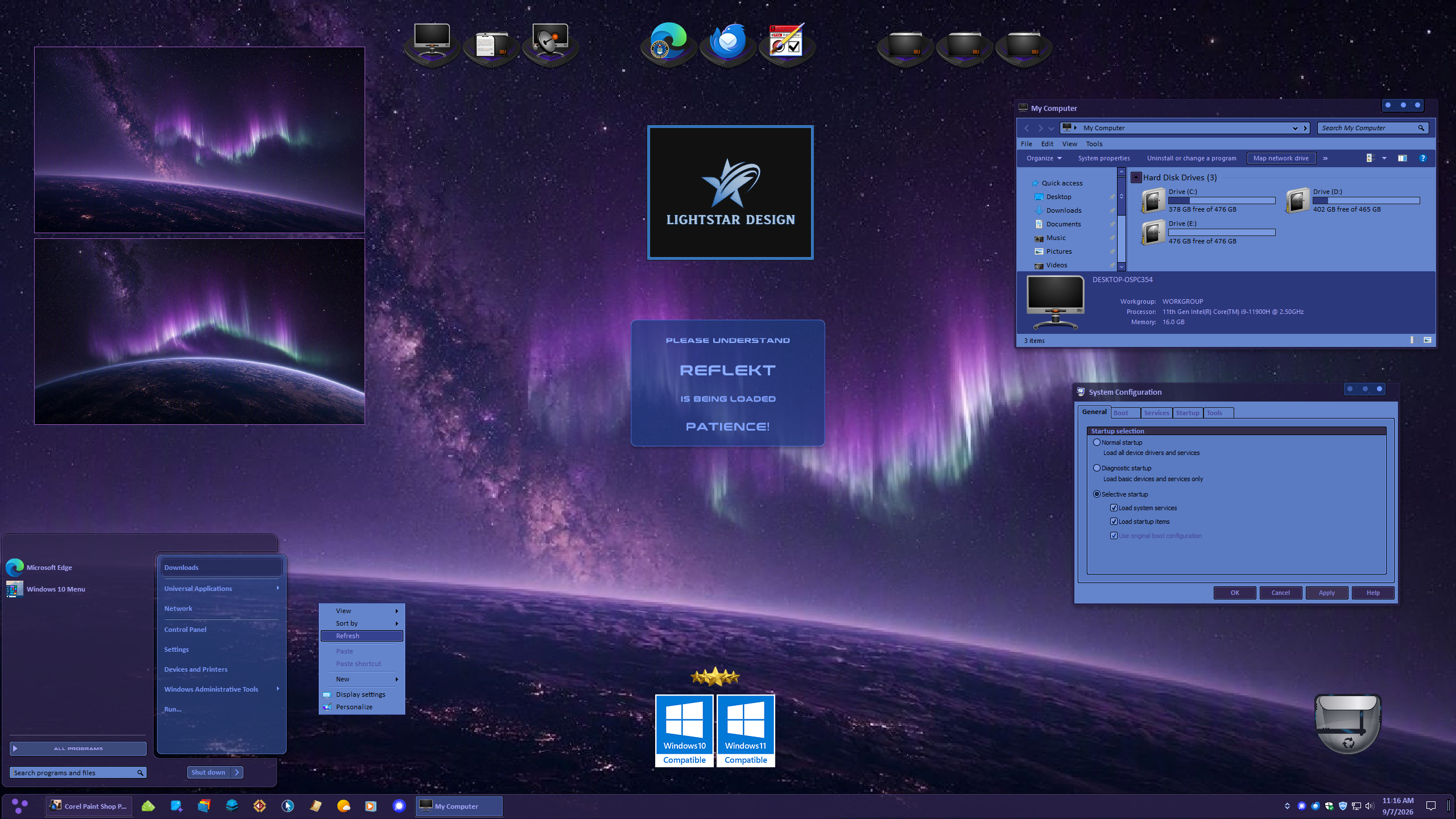This screenshot has height=819, width=1456.
Task: Select the Selective startup radio button
Action: tap(1097, 494)
